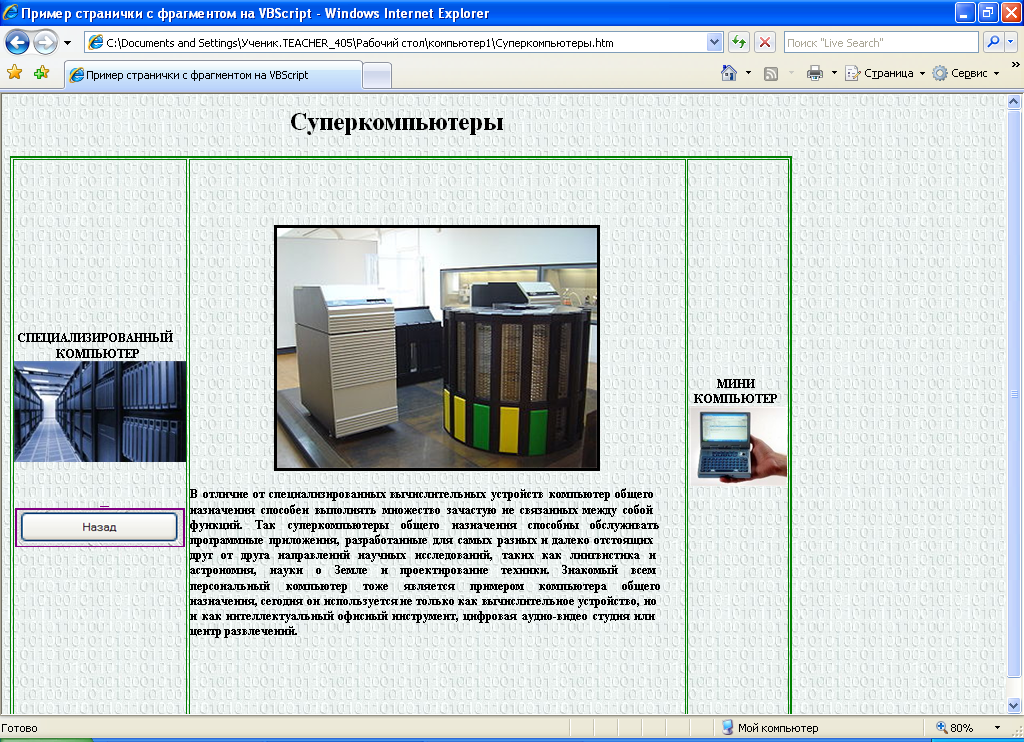This screenshot has width=1024, height=742.
Task: Open the Сервис menu
Action: 967,73
